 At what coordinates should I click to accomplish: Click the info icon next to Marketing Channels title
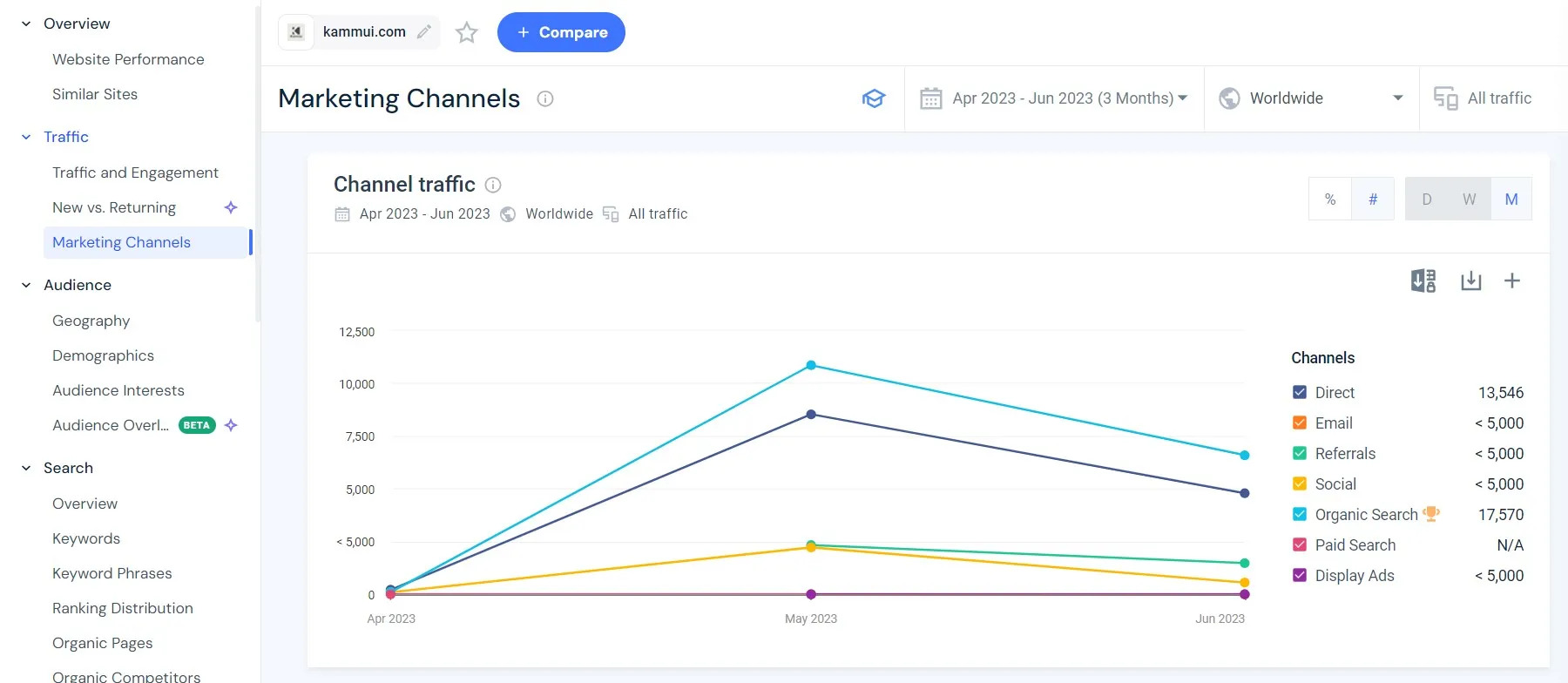coord(545,98)
